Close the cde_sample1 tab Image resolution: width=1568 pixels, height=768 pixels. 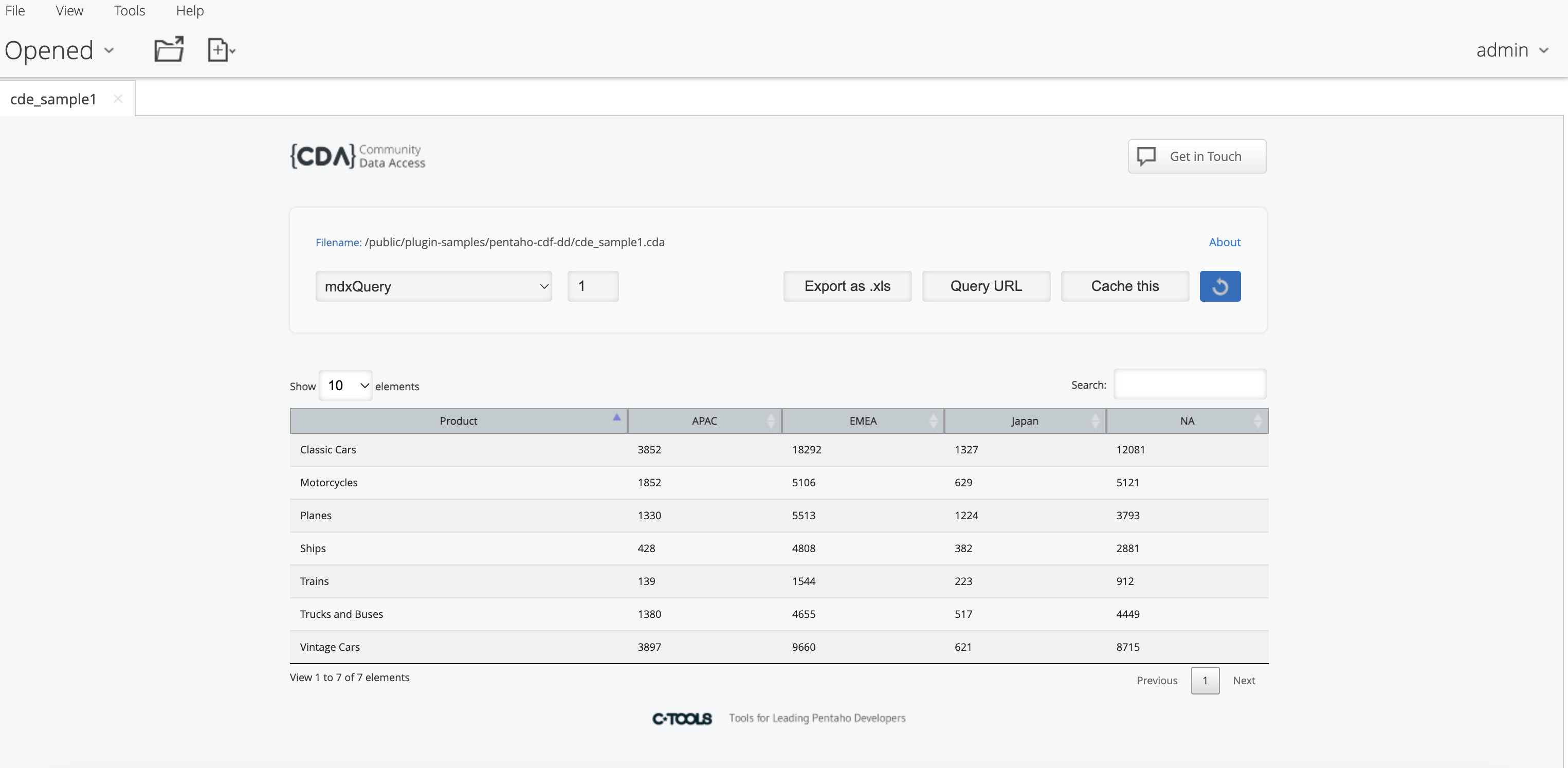118,99
